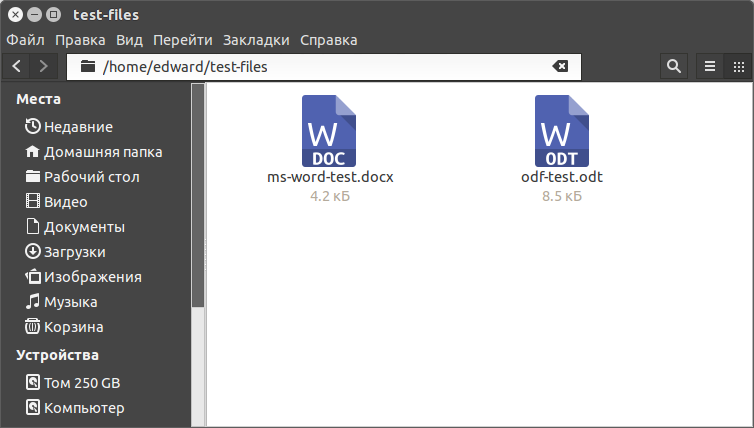Screen dimensions: 754x428
Task: Switch to list view
Action: (x=710, y=66)
